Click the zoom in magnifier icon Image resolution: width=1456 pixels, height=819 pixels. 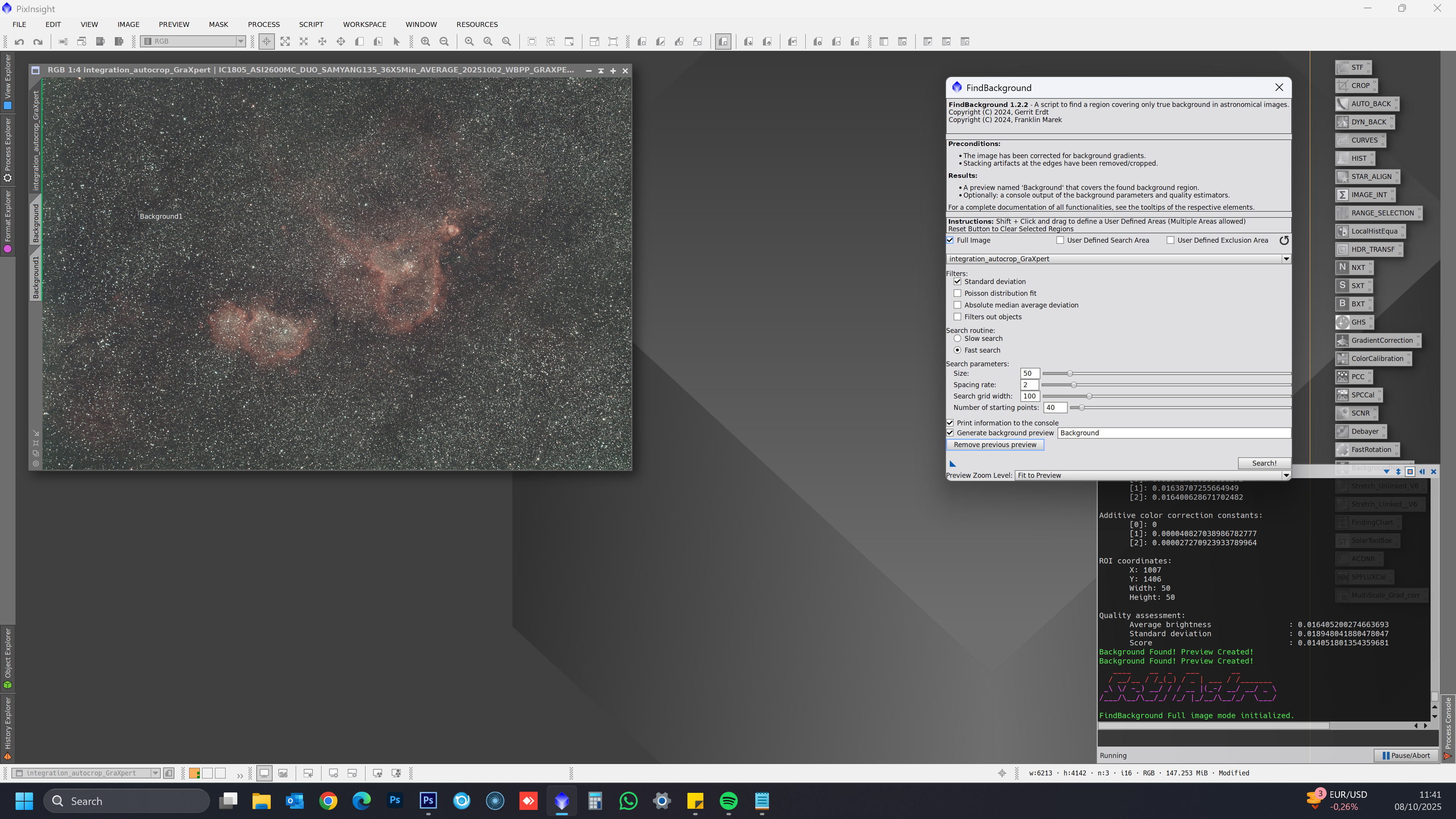[x=425, y=41]
